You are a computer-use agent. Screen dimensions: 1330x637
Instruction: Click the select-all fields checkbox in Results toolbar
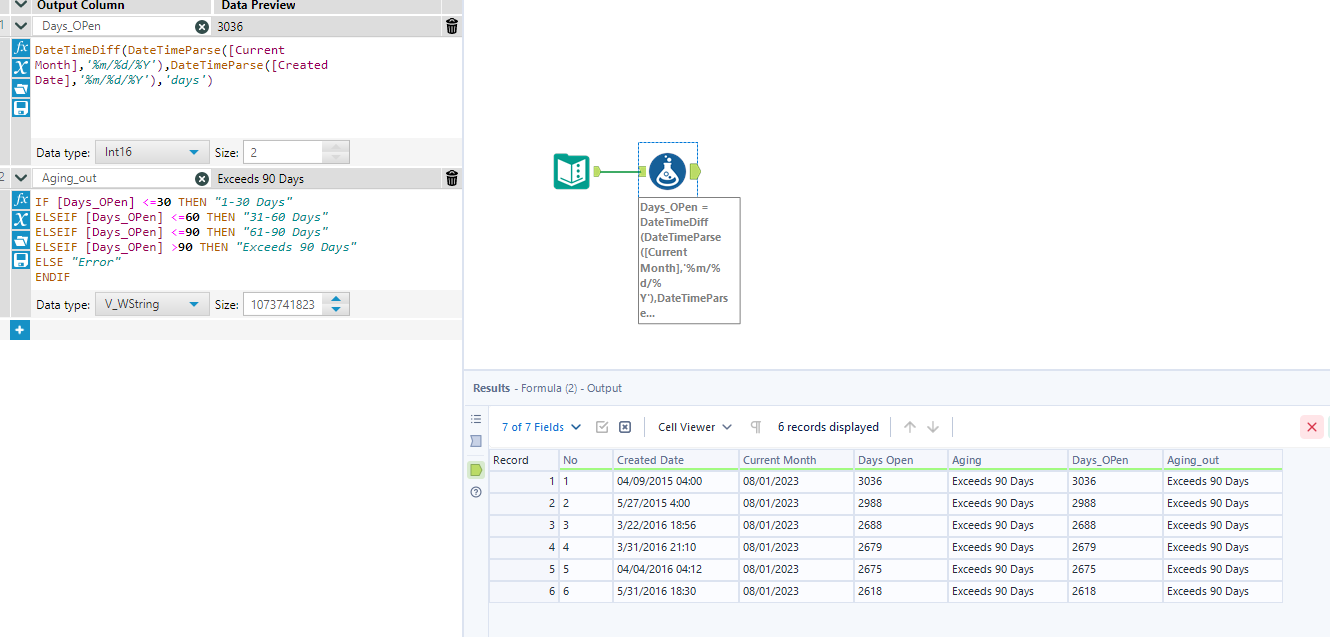pos(602,427)
